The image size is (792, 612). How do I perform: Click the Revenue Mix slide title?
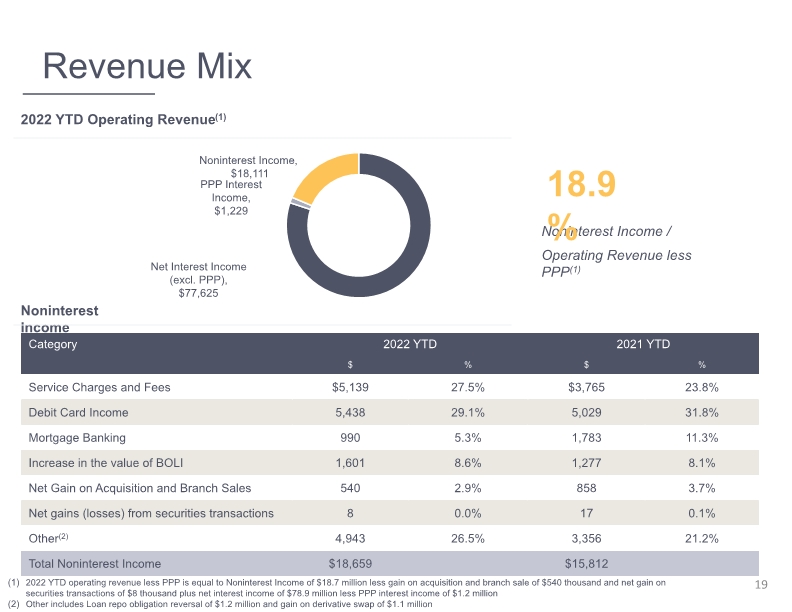click(x=147, y=66)
